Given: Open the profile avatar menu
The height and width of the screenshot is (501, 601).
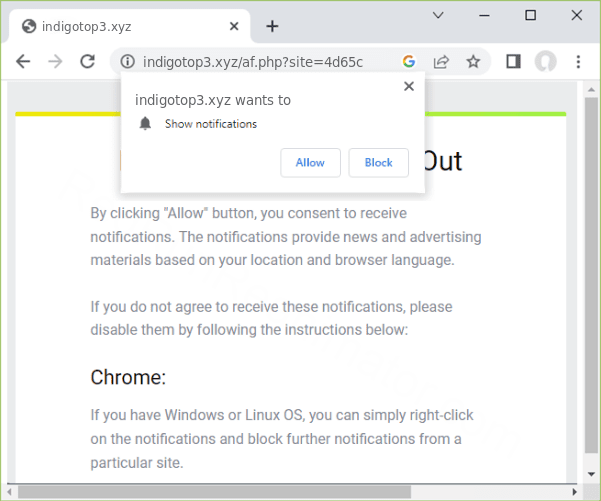Looking at the screenshot, I should [x=545, y=62].
